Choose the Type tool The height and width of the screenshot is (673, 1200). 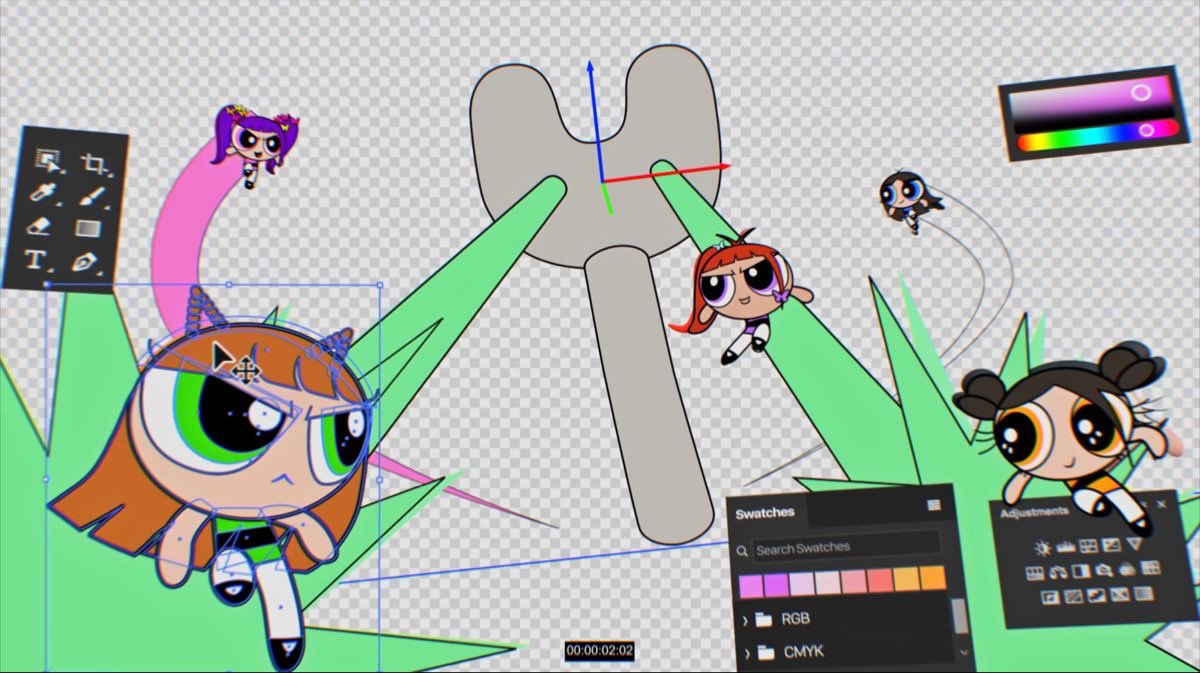[x=37, y=259]
